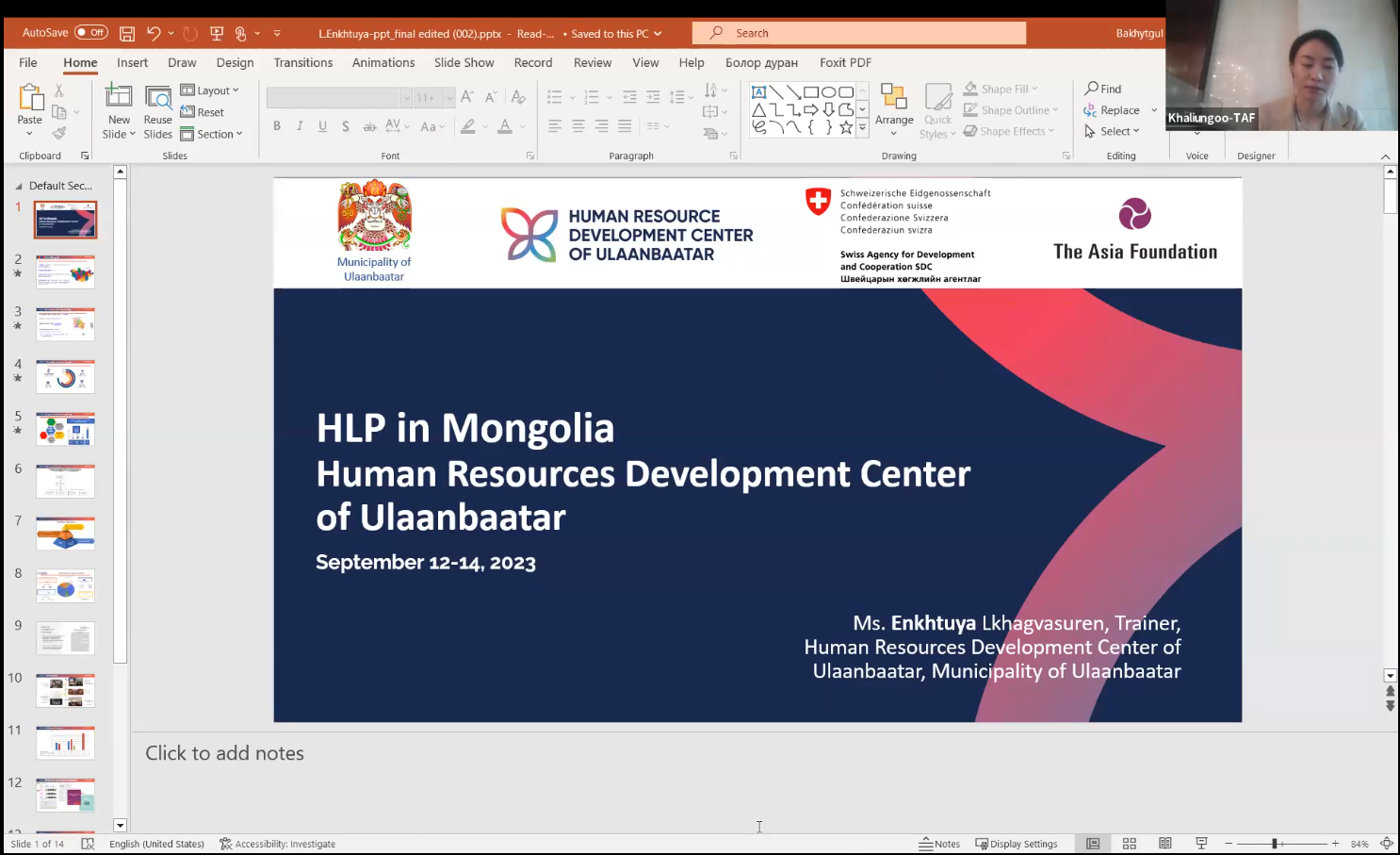The height and width of the screenshot is (855, 1400).
Task: Open the Select dropdown in Editing group
Action: tap(1113, 131)
